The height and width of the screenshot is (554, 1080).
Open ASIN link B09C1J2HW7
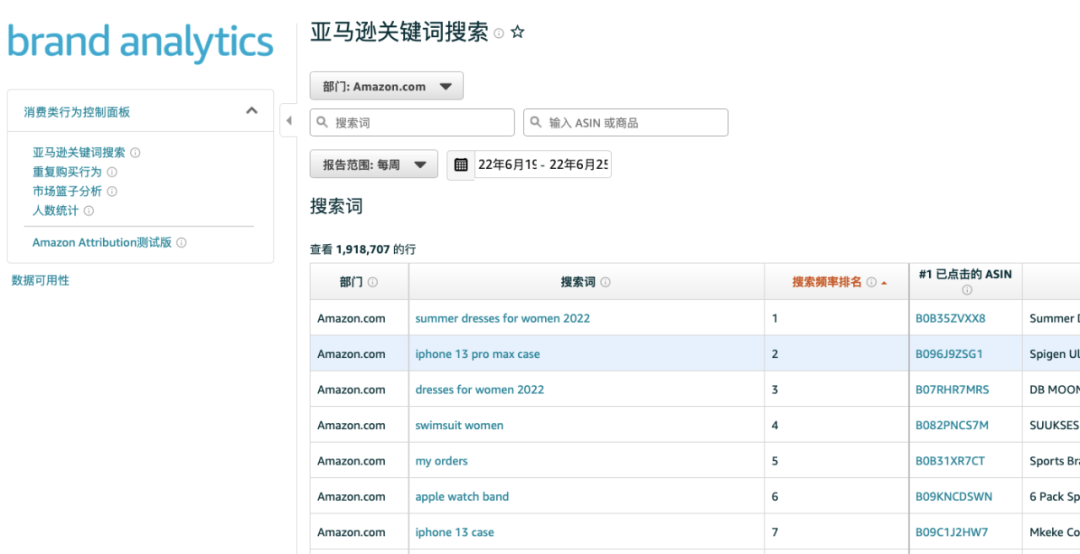click(951, 532)
